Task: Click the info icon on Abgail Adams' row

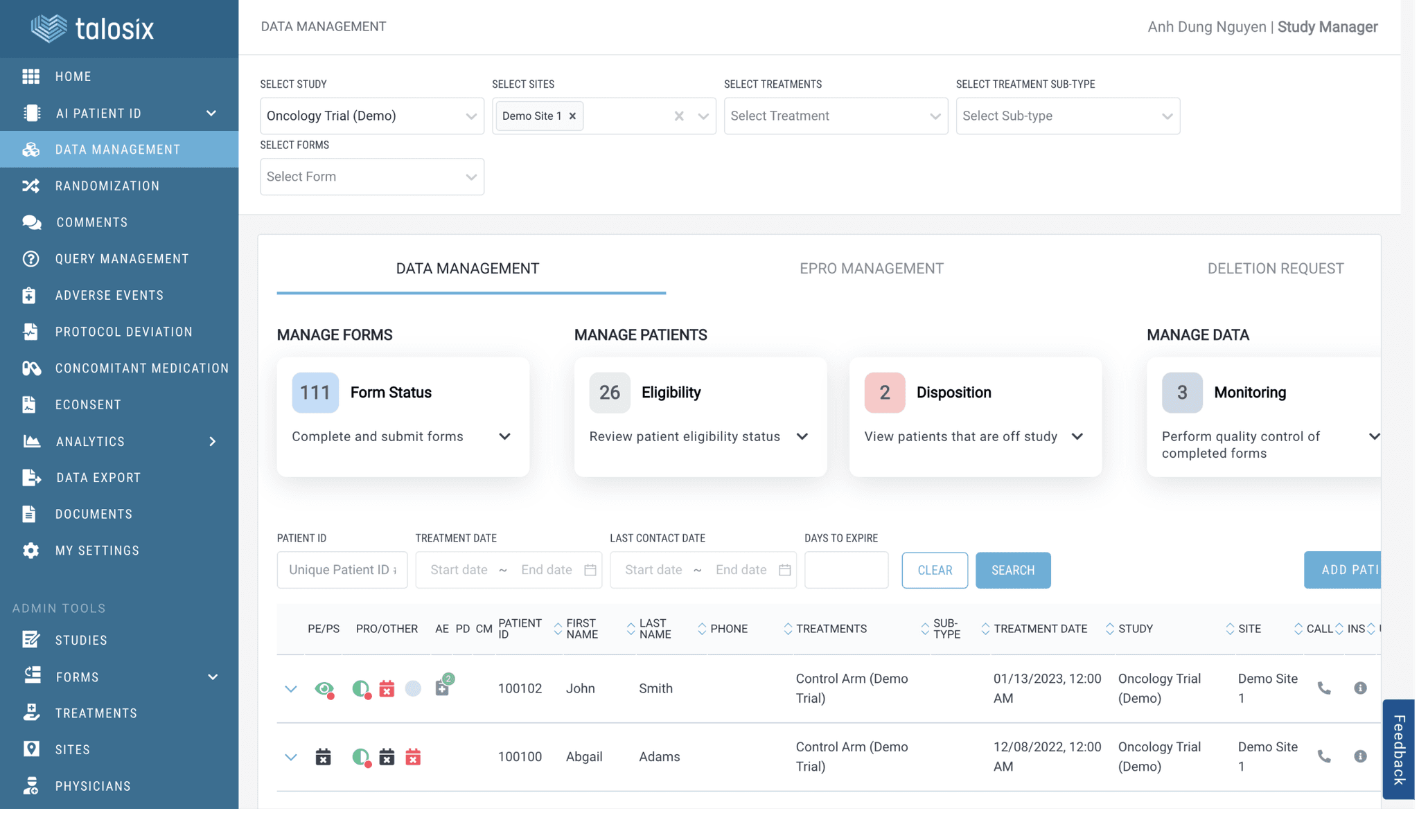Action: (x=1360, y=756)
